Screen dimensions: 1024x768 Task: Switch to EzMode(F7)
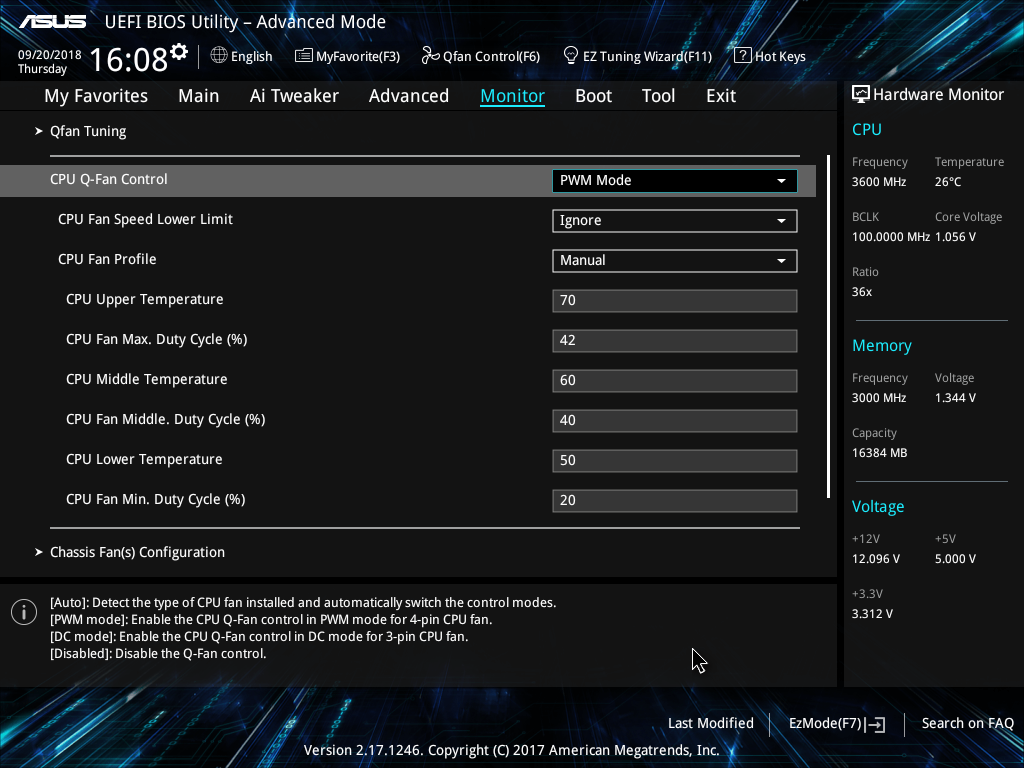pos(836,723)
